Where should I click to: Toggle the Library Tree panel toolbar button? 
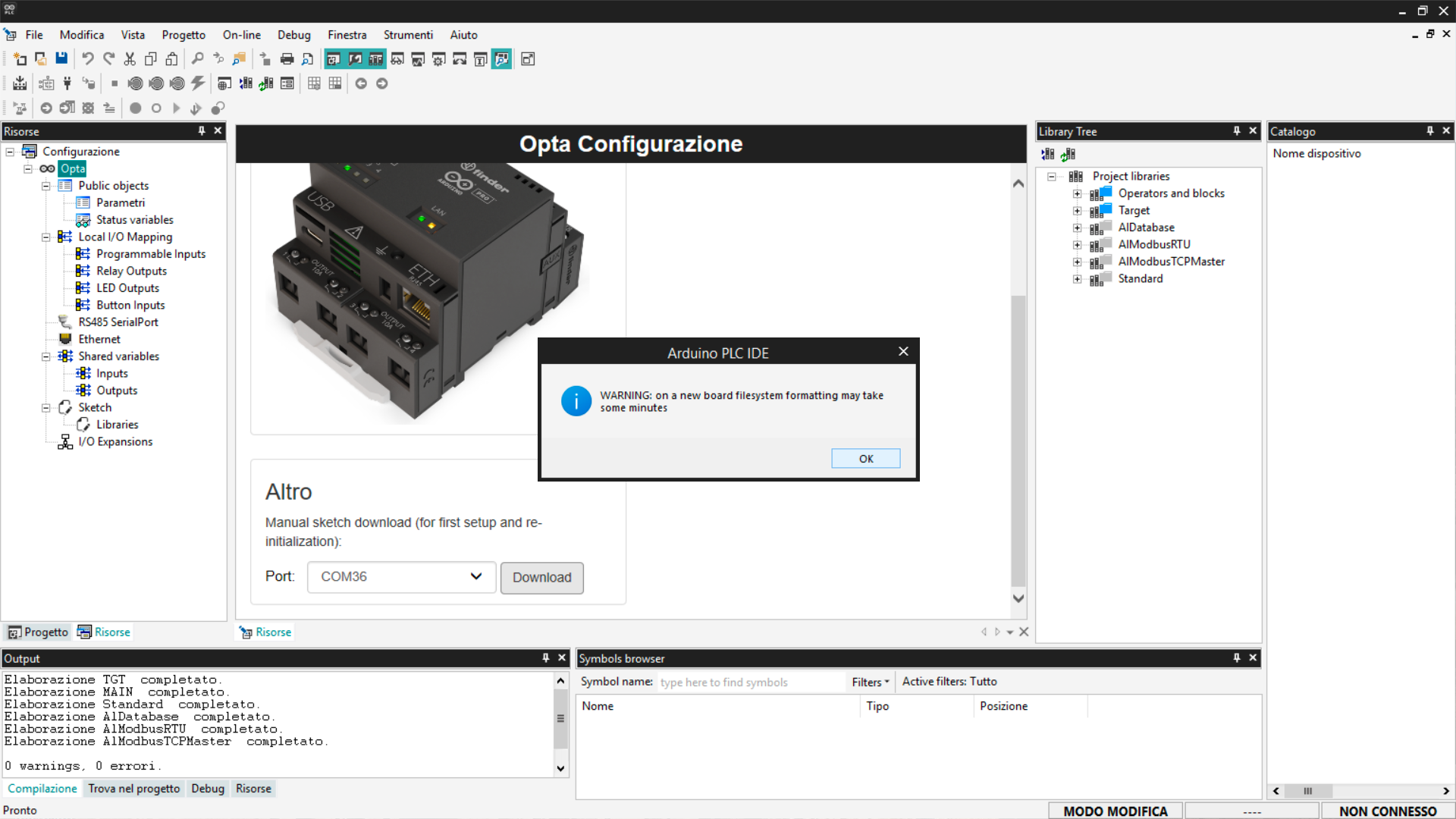pyautogui.click(x=376, y=59)
